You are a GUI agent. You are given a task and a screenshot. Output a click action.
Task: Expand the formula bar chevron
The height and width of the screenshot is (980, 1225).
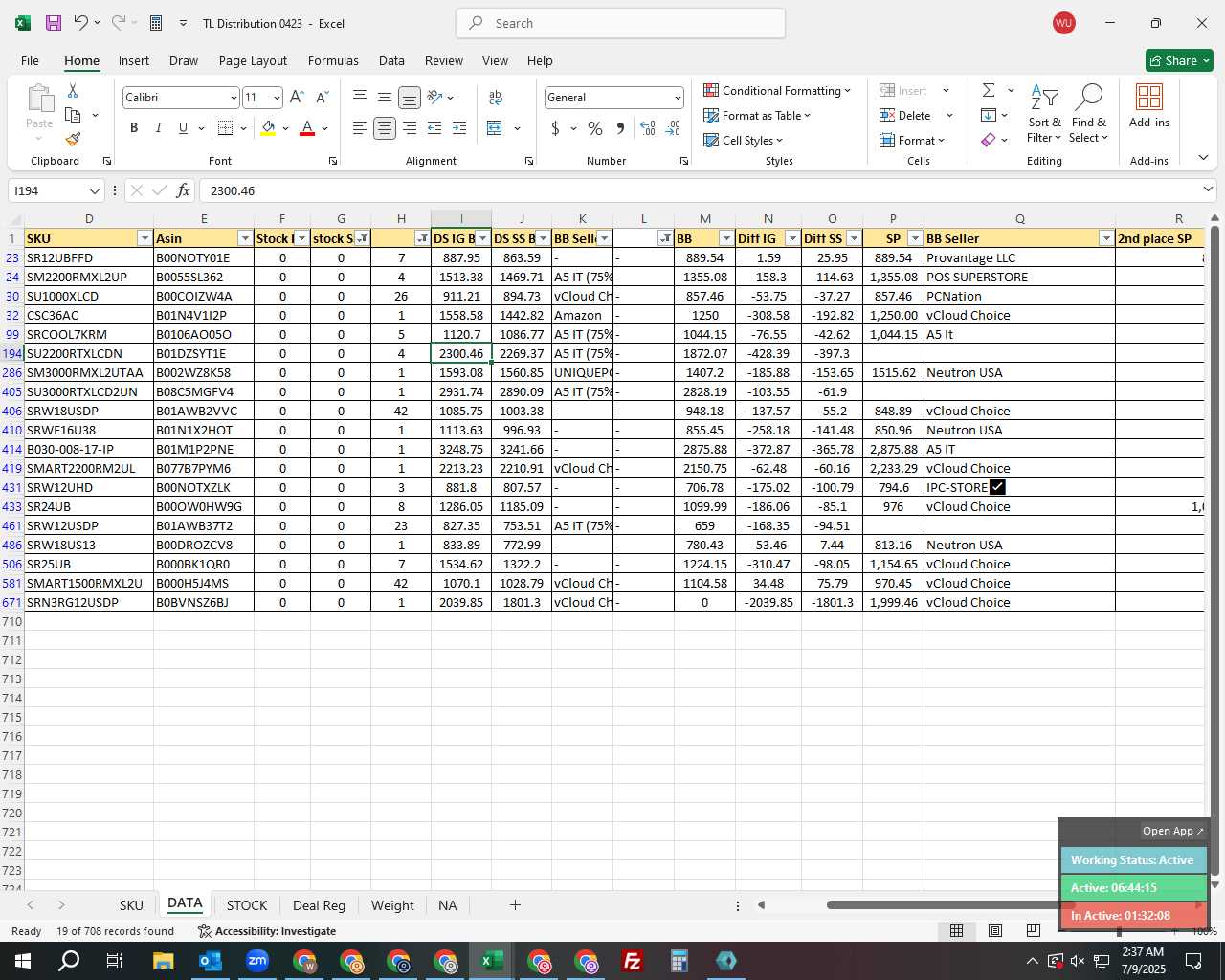tap(1207, 189)
